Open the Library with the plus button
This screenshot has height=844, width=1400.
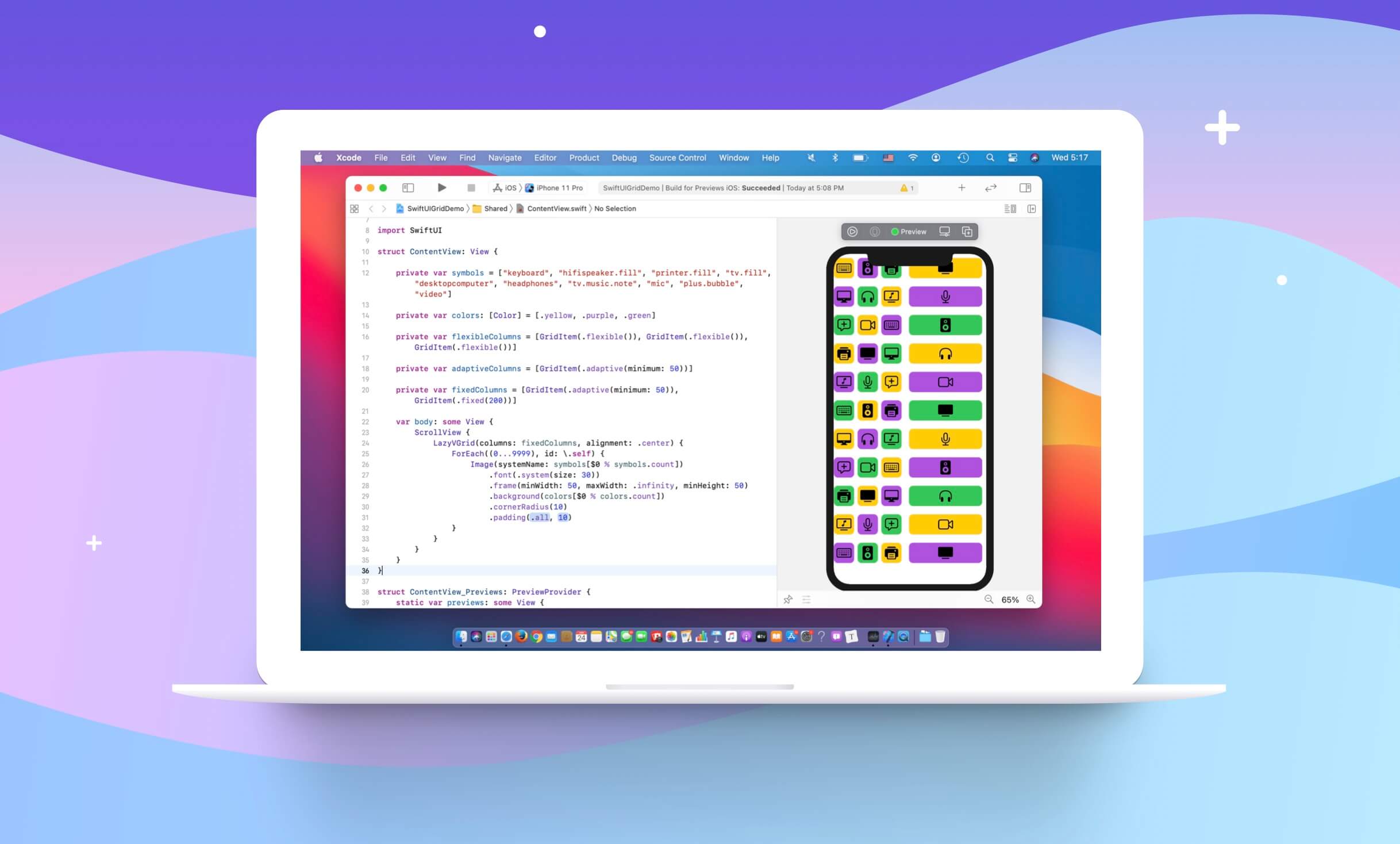(x=961, y=187)
